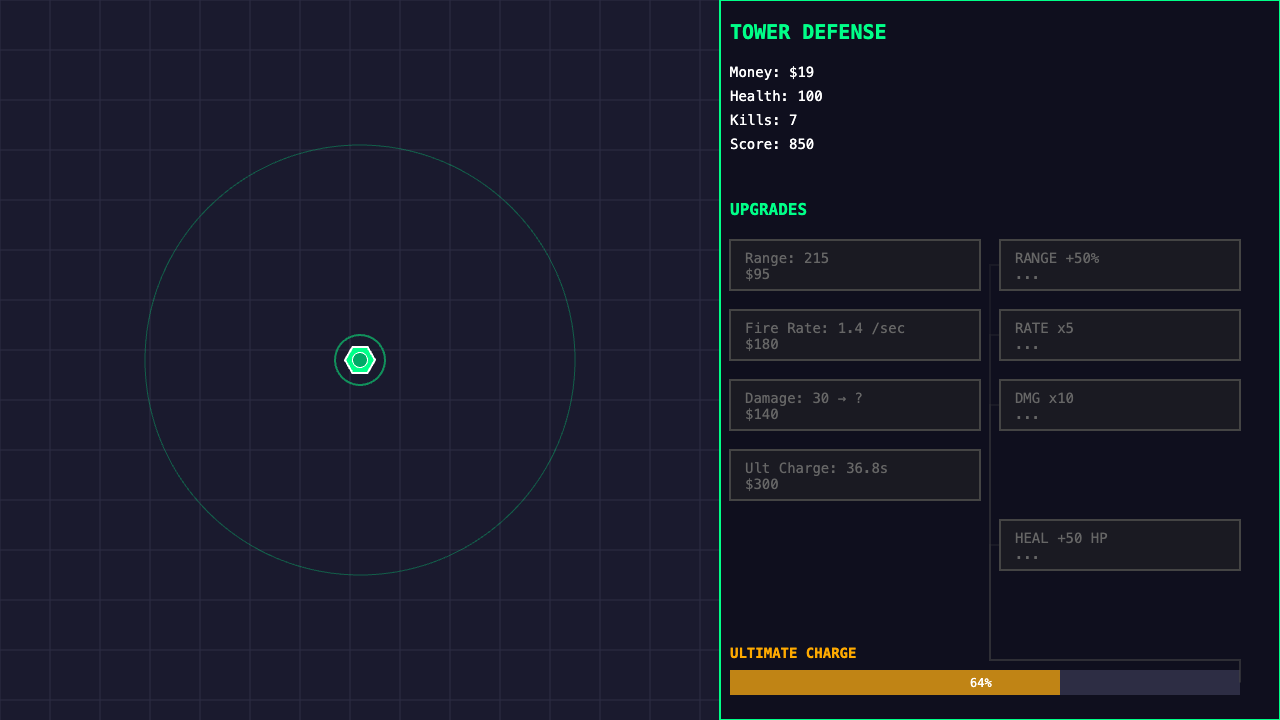This screenshot has height=720, width=1280.
Task: Purchase the Damage upgrade for $140
Action: 854,404
